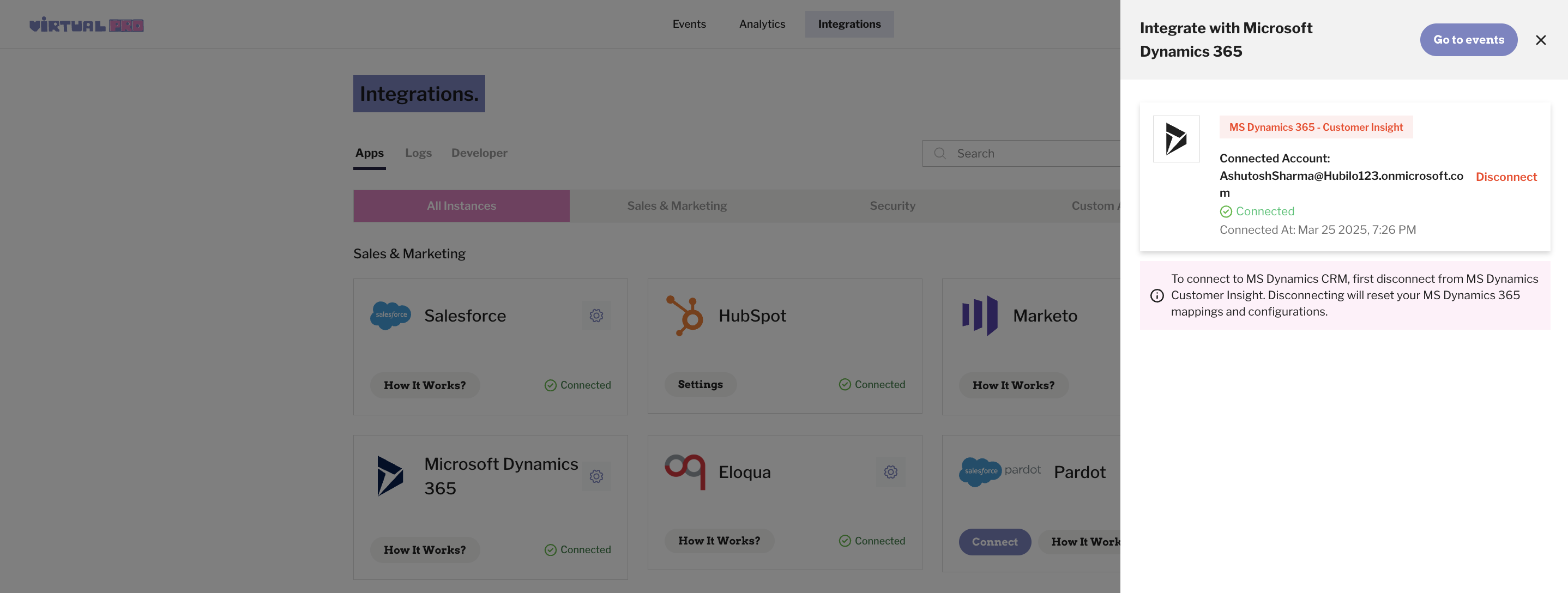Close the integration side panel
Viewport: 1568px width, 593px height.
1541,40
